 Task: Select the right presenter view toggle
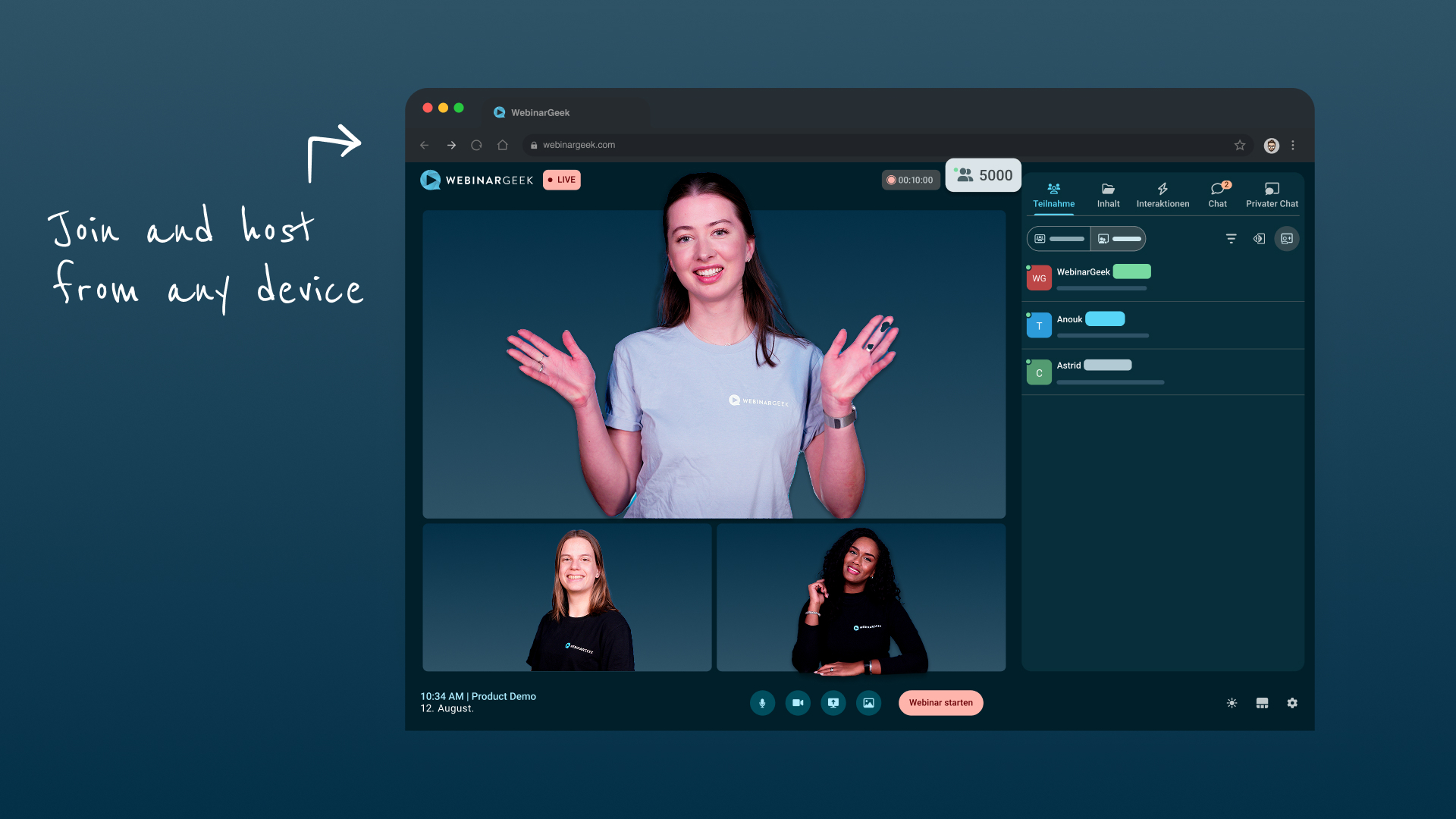tap(1119, 239)
